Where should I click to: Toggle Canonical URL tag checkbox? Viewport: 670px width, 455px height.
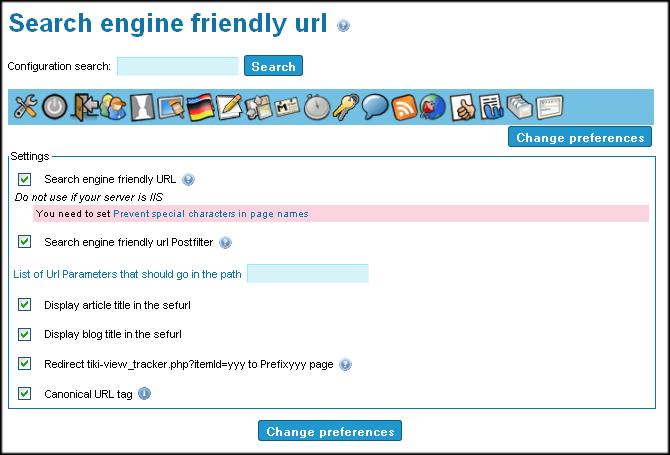point(24,393)
